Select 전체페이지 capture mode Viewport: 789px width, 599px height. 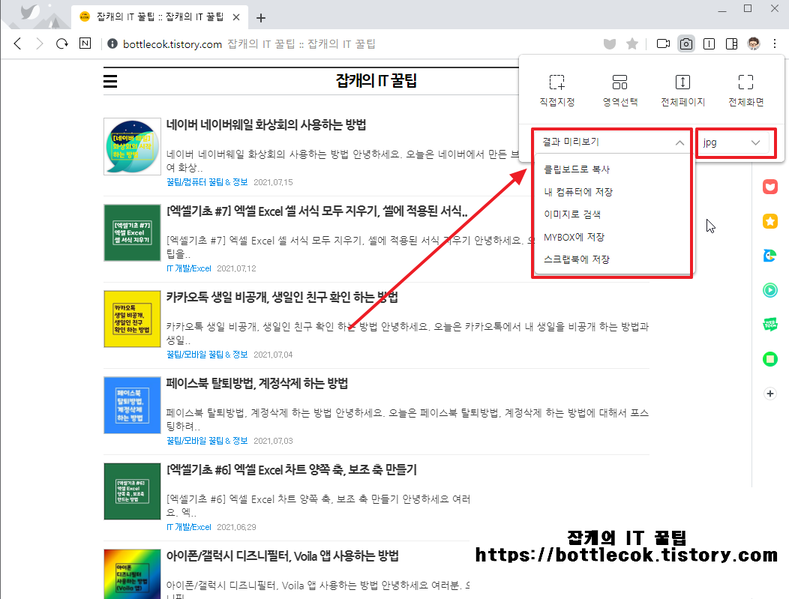point(683,91)
